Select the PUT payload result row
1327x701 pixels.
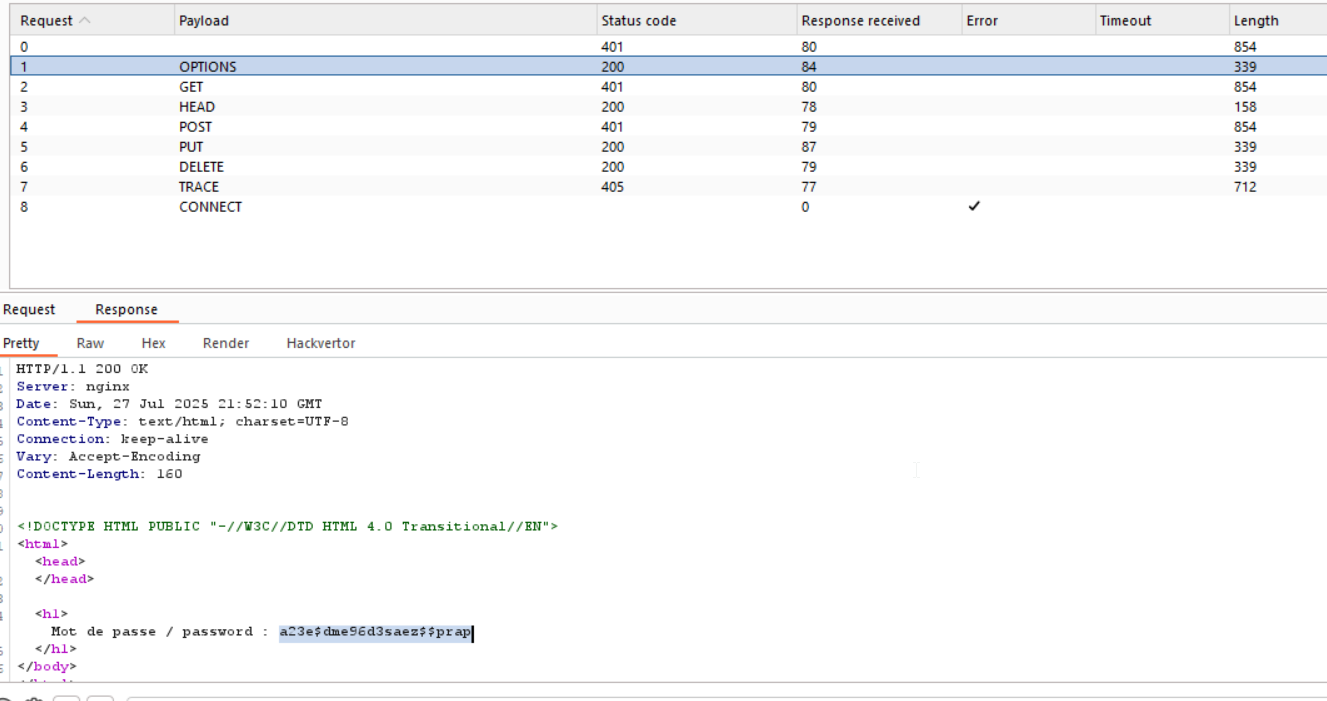coord(191,147)
